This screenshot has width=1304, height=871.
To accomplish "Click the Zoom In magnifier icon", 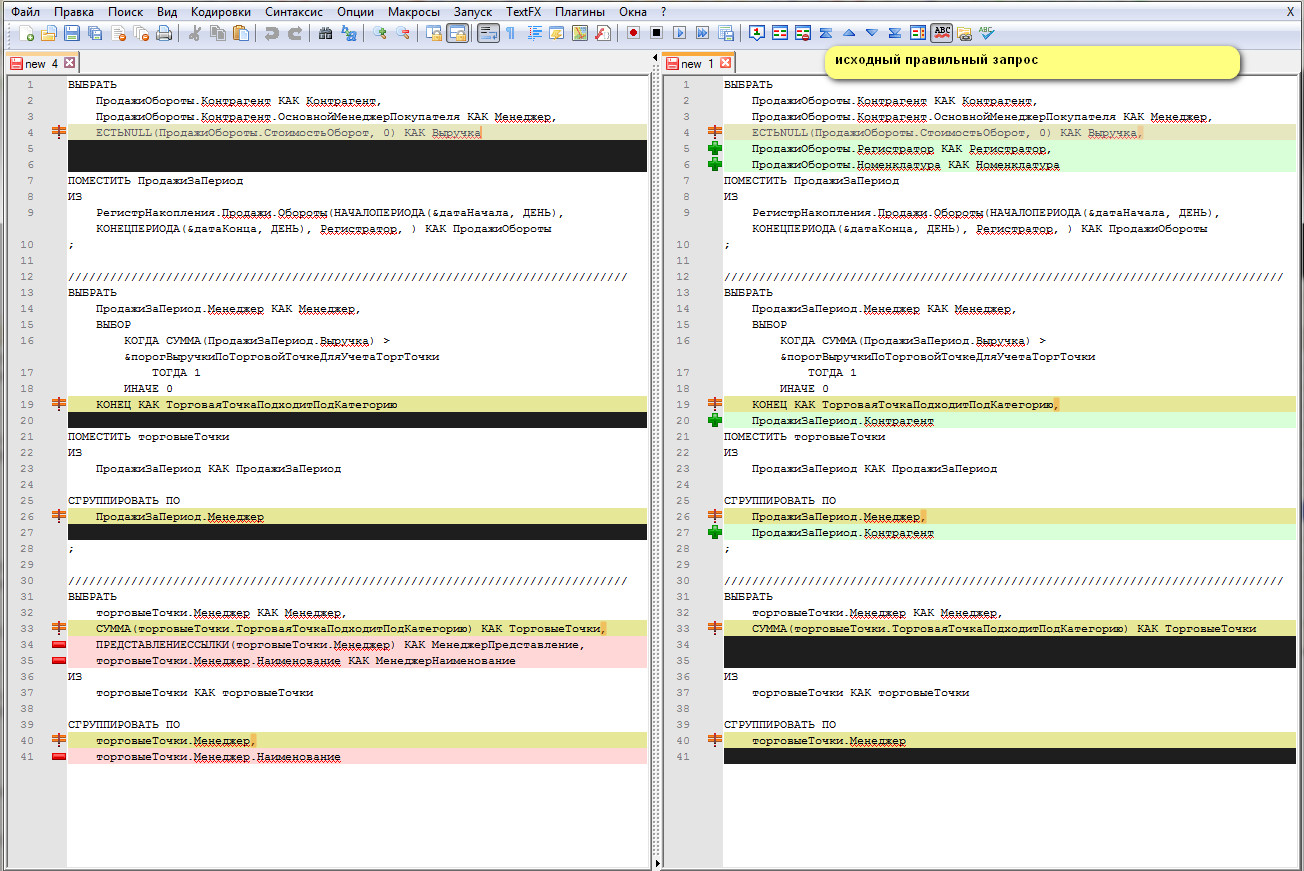I will click(380, 33).
